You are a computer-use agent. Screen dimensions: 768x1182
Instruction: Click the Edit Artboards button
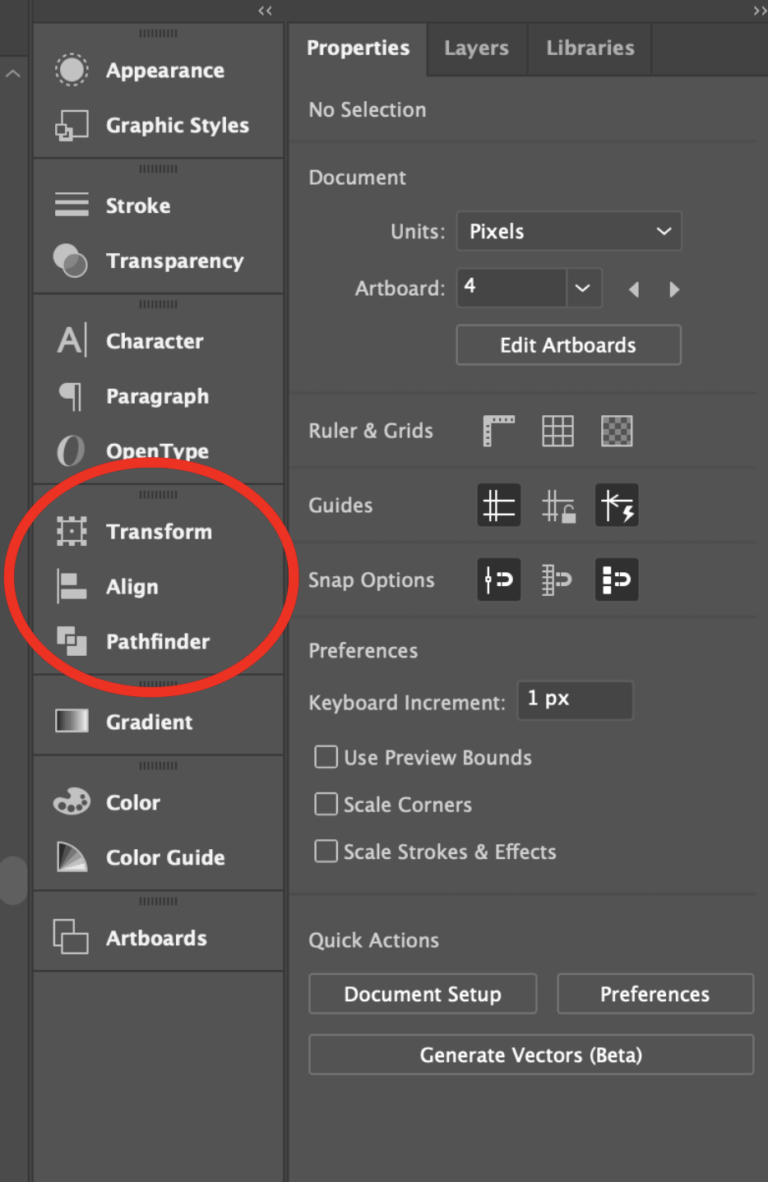568,345
